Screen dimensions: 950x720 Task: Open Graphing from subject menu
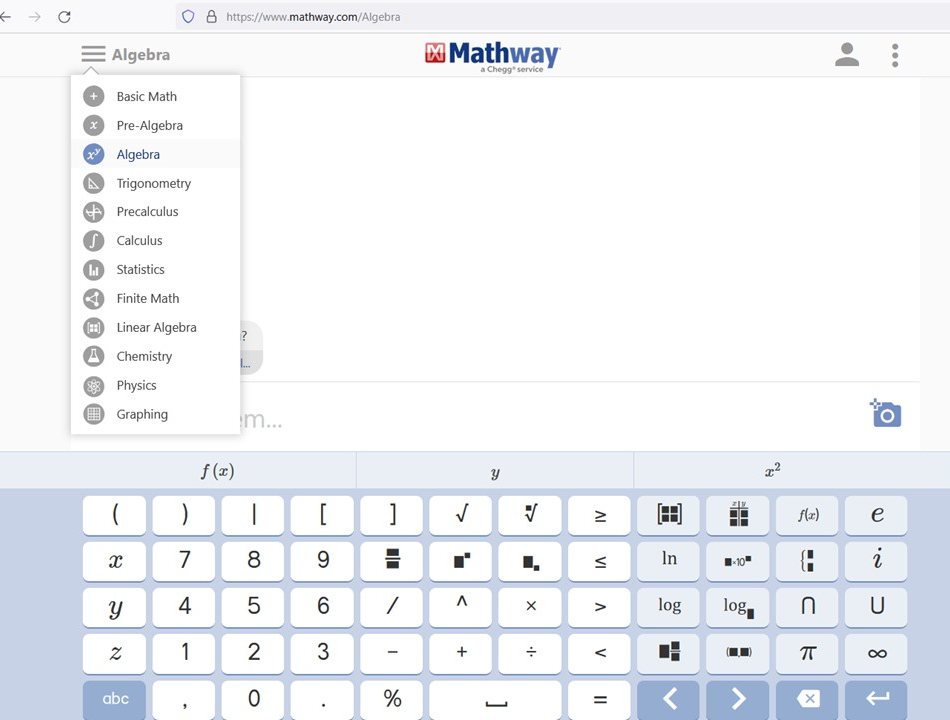click(156, 415)
